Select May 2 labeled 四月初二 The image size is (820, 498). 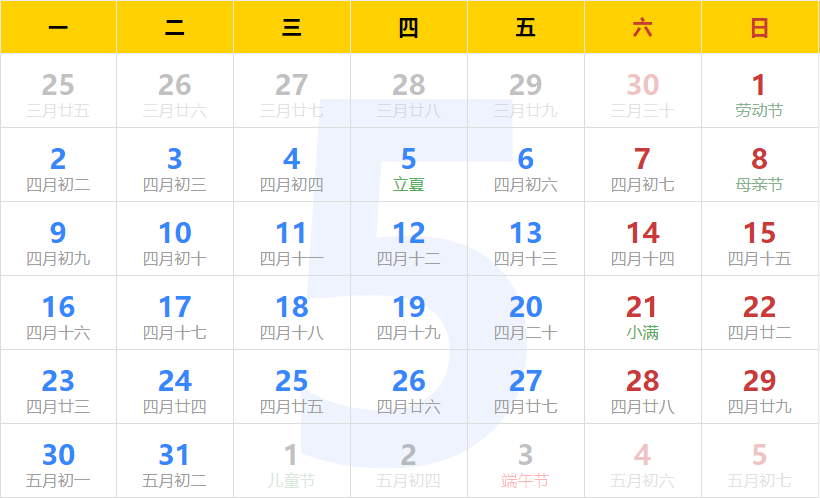click(x=58, y=165)
